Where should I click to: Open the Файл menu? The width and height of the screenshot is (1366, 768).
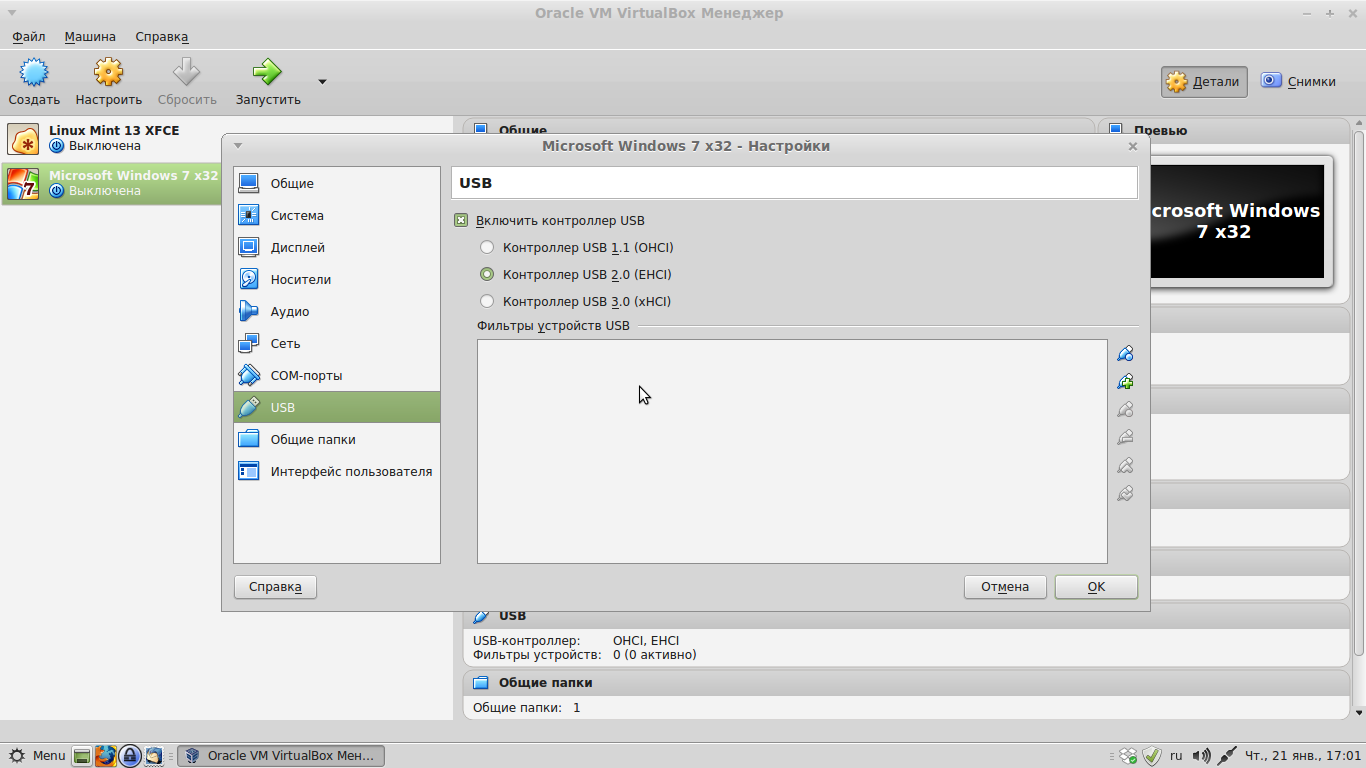pyautogui.click(x=29, y=37)
